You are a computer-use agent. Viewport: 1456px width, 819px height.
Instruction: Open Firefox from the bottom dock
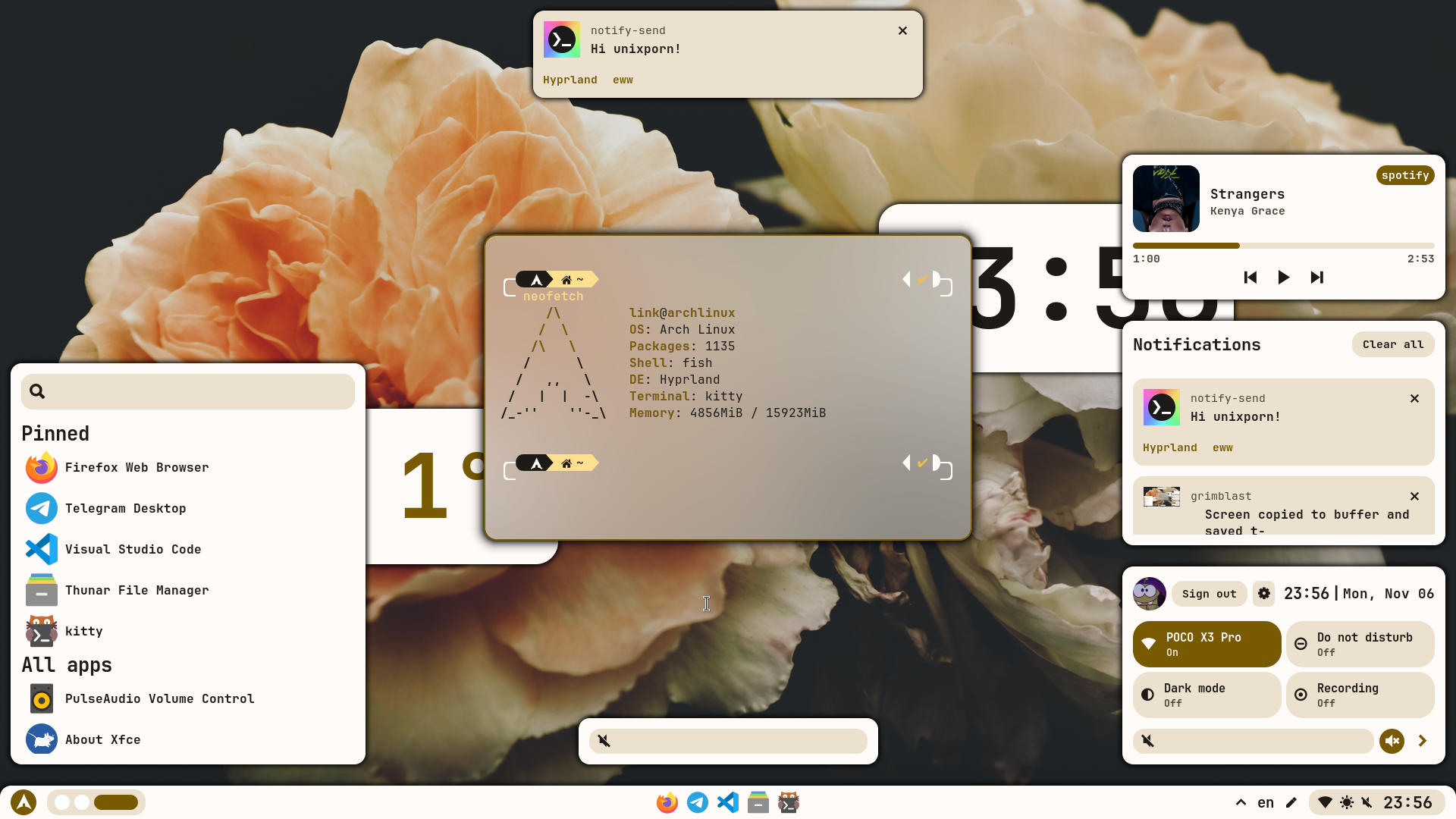pos(667,802)
